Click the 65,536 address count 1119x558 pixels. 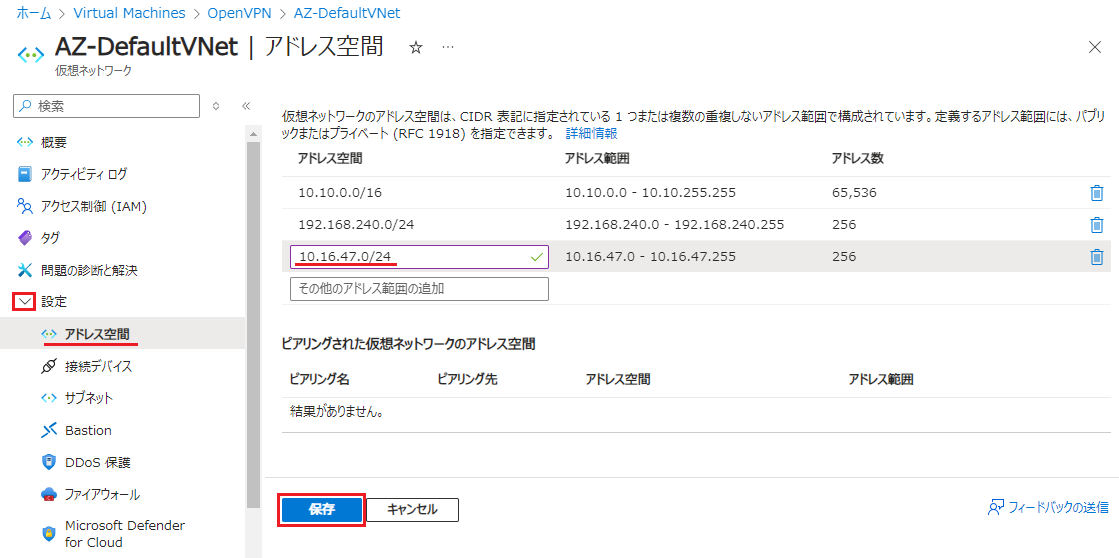(x=854, y=193)
